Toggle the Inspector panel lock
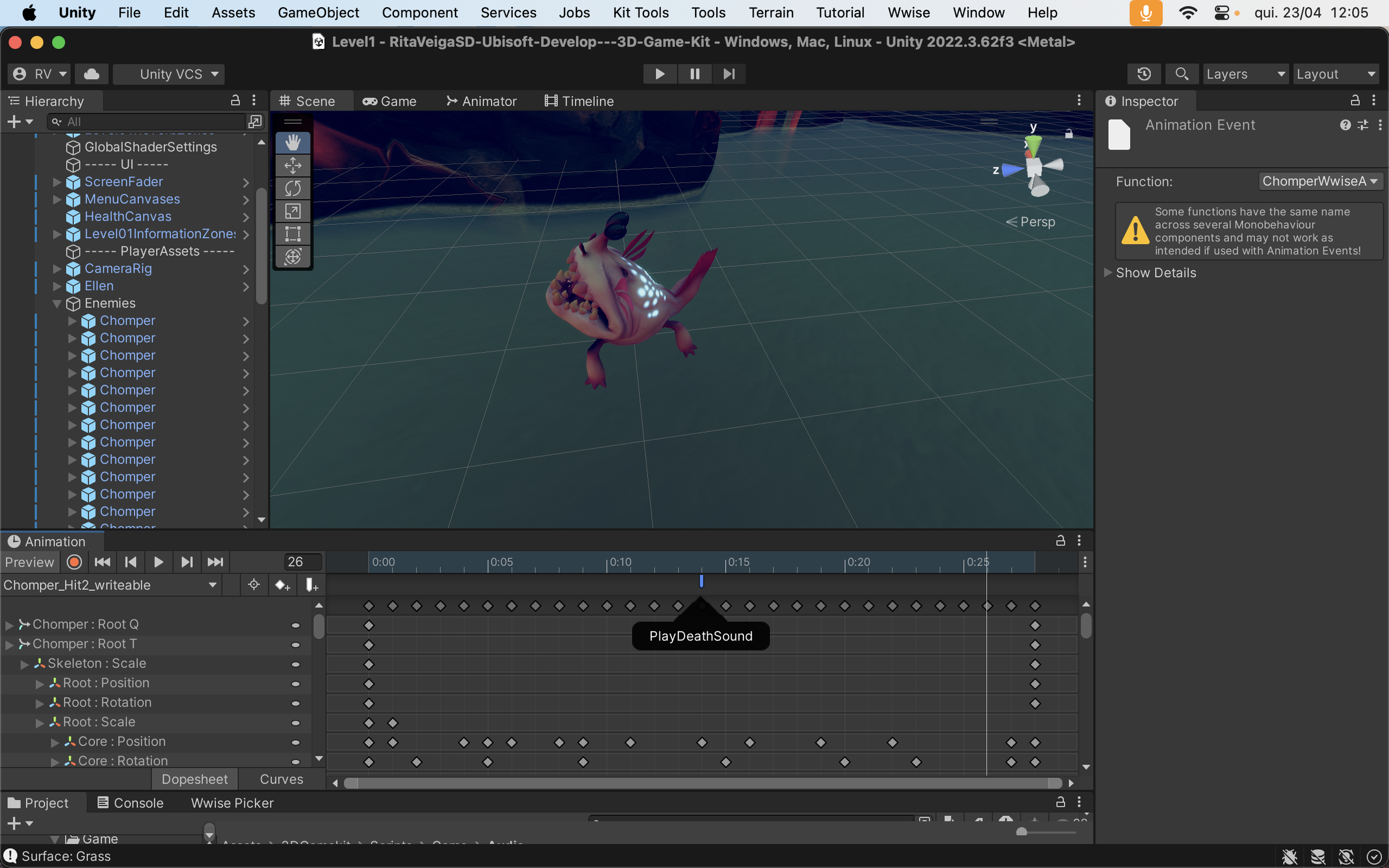The height and width of the screenshot is (868, 1389). 1355,101
